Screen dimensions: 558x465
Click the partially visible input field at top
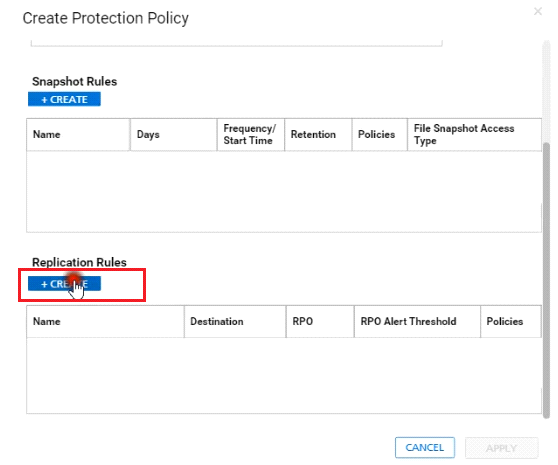[237, 43]
